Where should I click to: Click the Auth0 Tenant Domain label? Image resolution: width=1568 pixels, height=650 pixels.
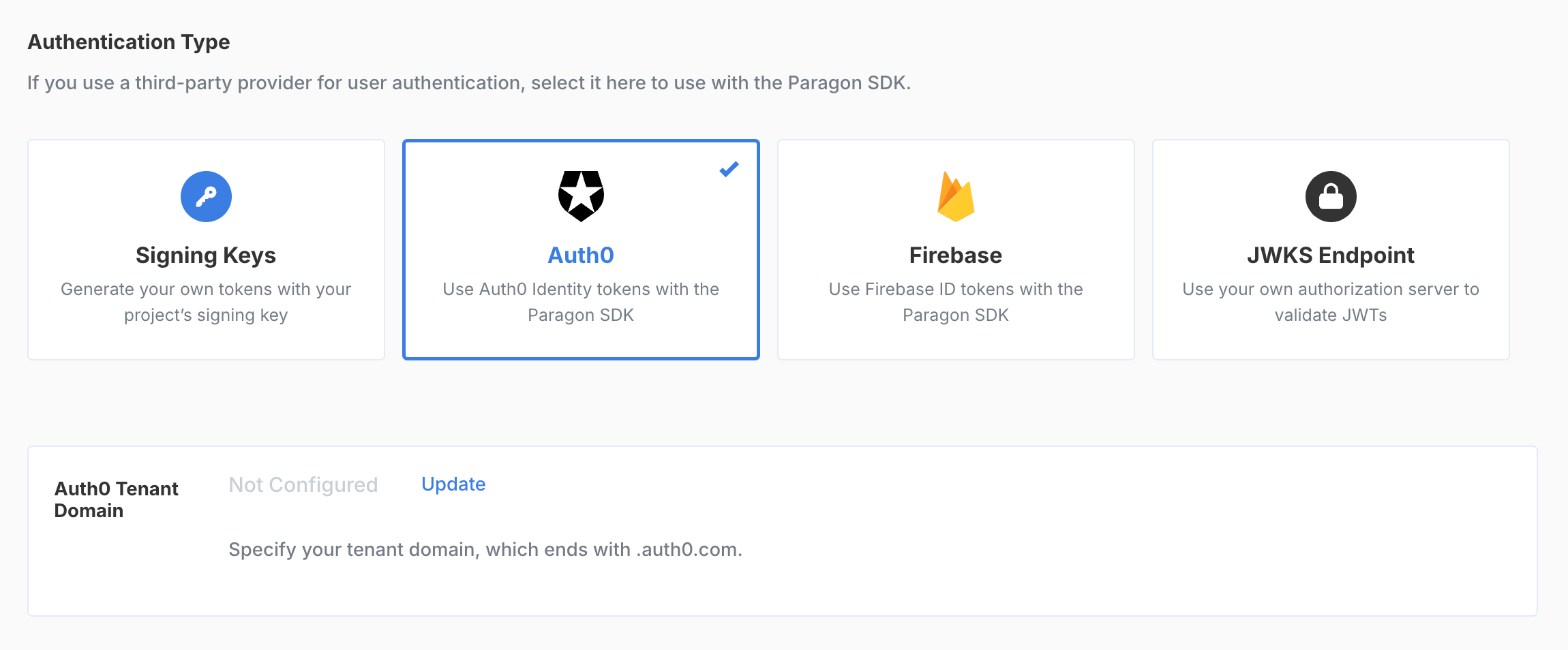tap(117, 499)
